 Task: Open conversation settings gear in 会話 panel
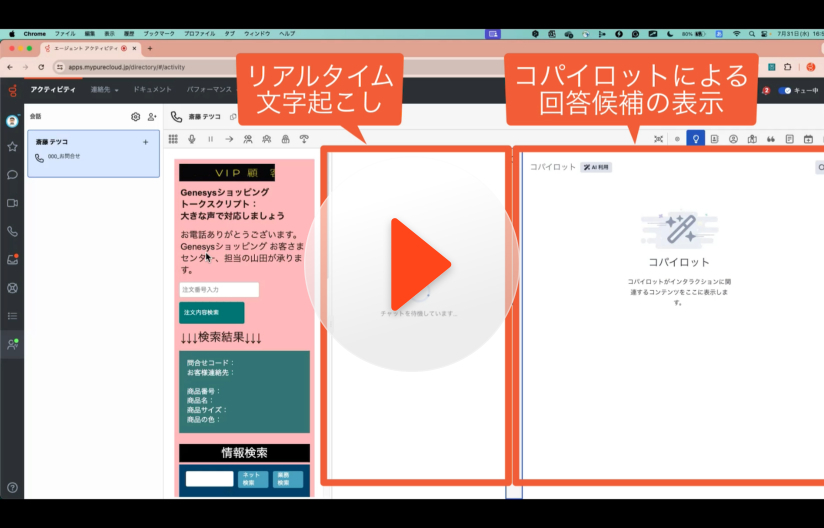136,117
